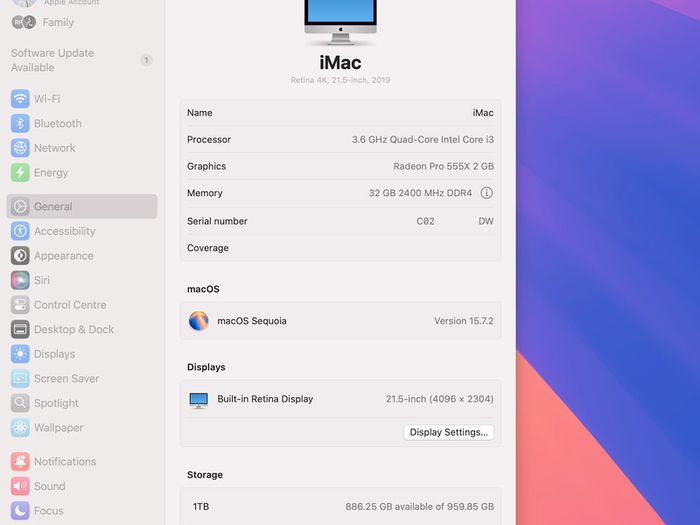Screen dimensions: 700x525
Task: Click the macOS Sequoia version row
Action: [x=340, y=321]
